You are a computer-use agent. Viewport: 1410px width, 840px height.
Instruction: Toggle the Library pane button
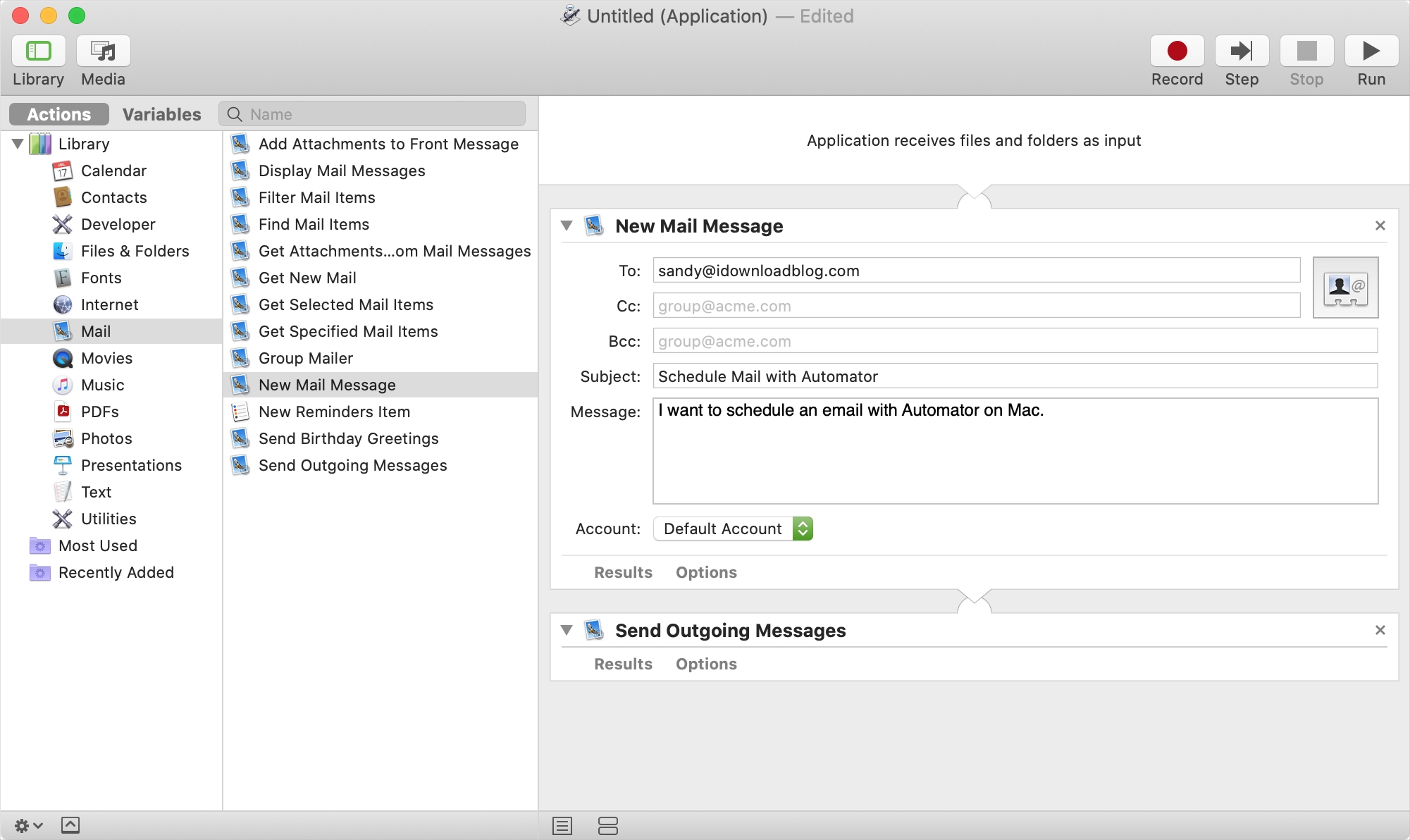39,51
